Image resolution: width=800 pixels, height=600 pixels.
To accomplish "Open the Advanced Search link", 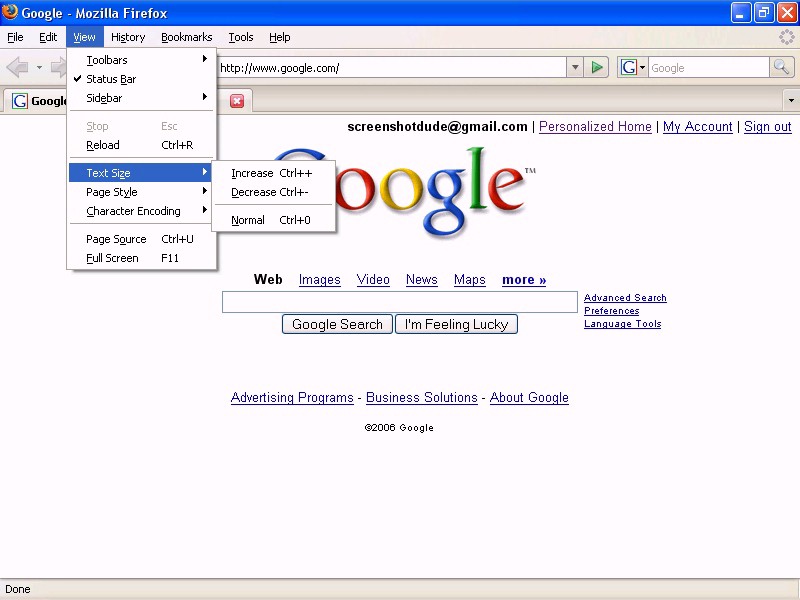I will pyautogui.click(x=626, y=297).
